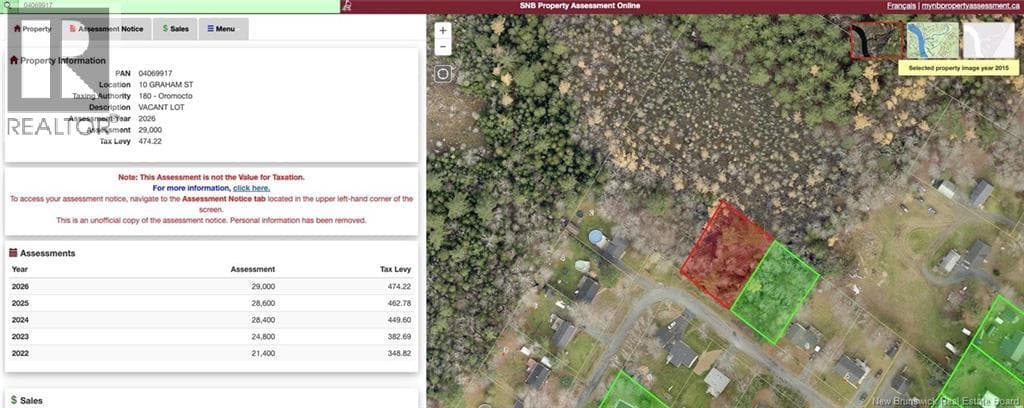Click the 'VACANT LOT' description text
The image size is (1024, 408).
[x=161, y=107]
